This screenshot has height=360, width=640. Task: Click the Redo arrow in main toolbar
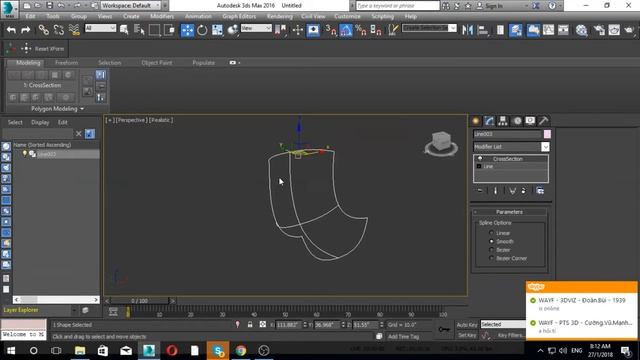tap(25, 30)
